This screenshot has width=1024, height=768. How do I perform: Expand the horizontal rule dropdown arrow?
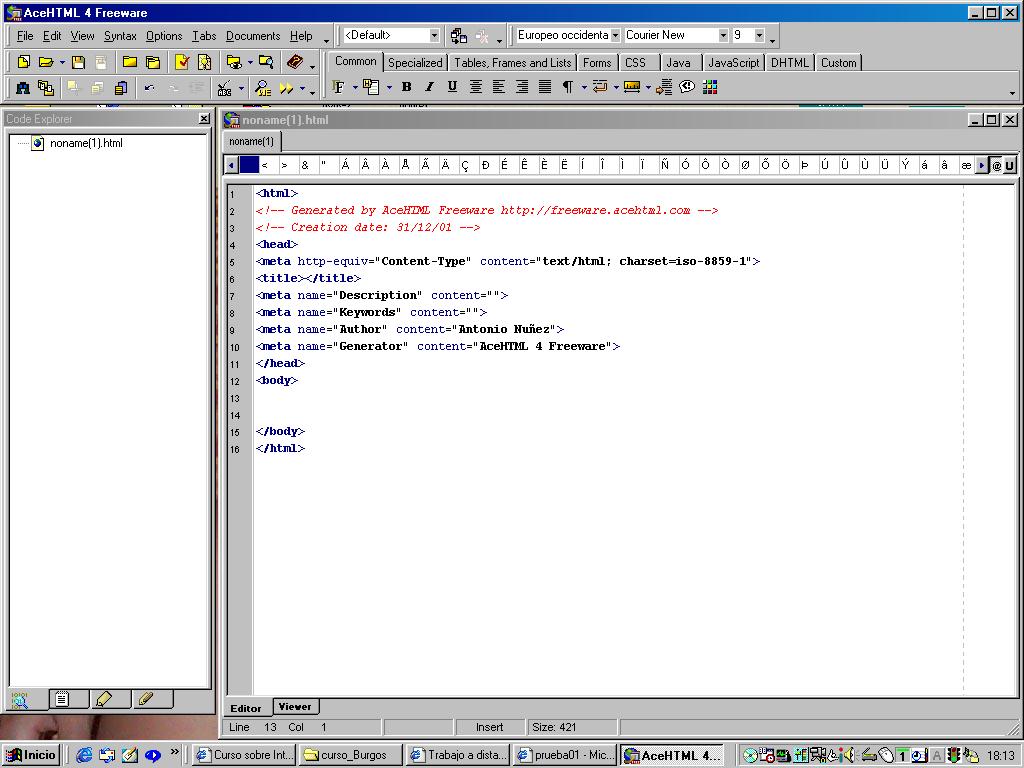648,88
